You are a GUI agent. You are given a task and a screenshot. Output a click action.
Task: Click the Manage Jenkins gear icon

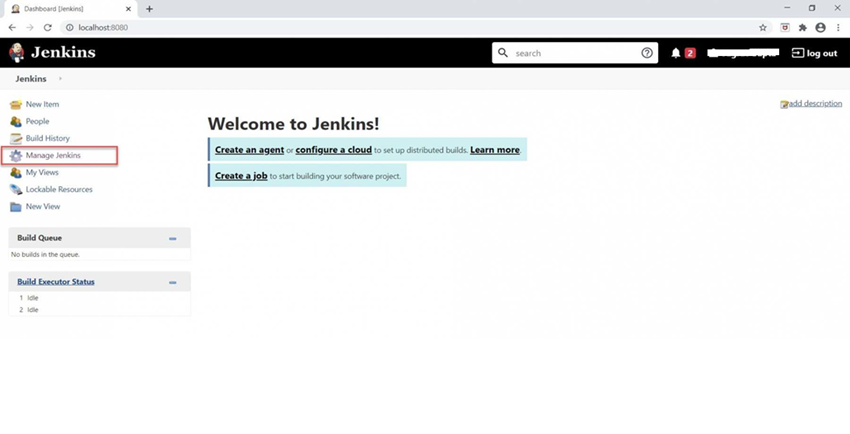16,156
